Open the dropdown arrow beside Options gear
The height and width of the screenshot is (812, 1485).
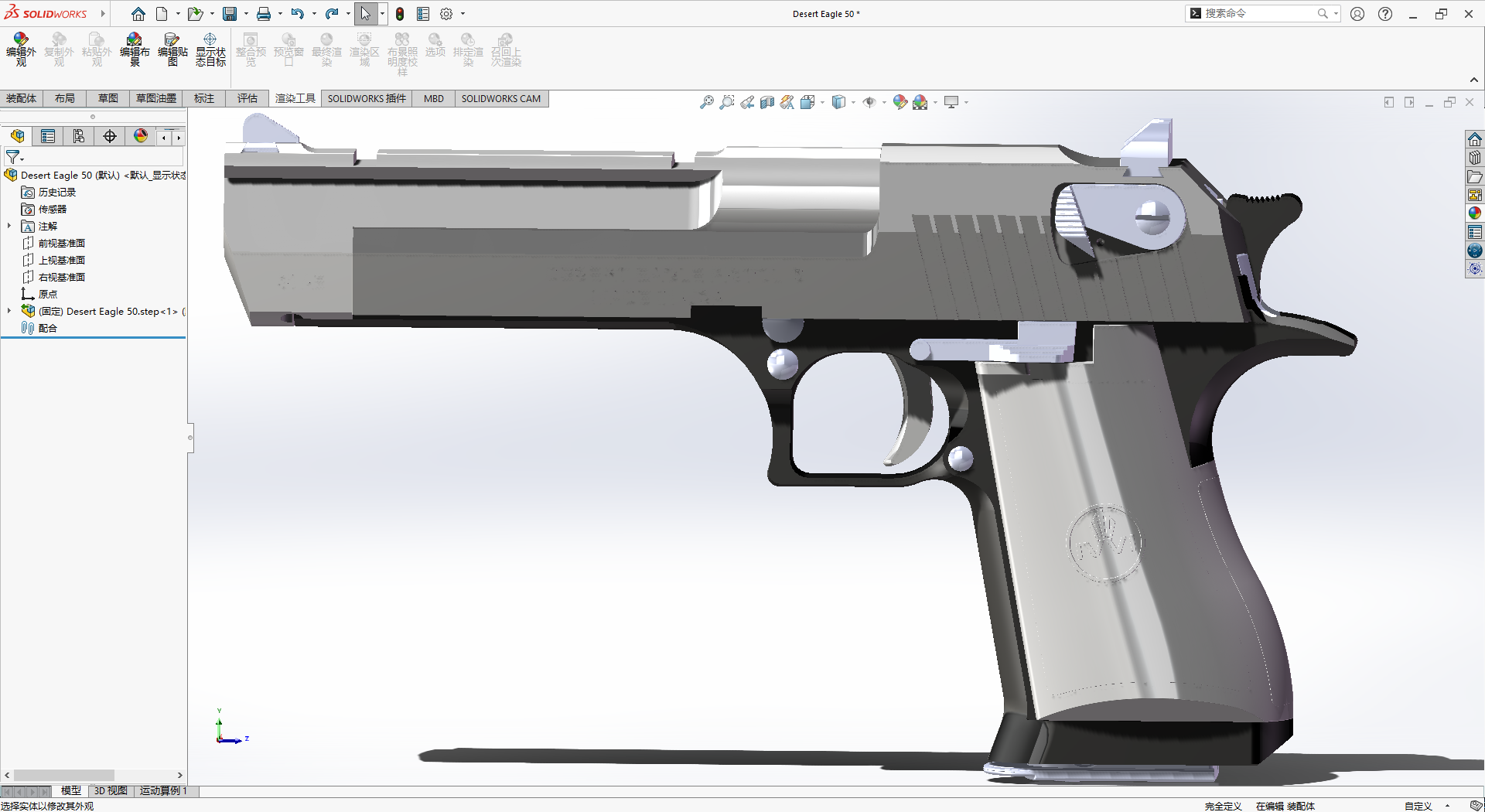pyautogui.click(x=463, y=14)
